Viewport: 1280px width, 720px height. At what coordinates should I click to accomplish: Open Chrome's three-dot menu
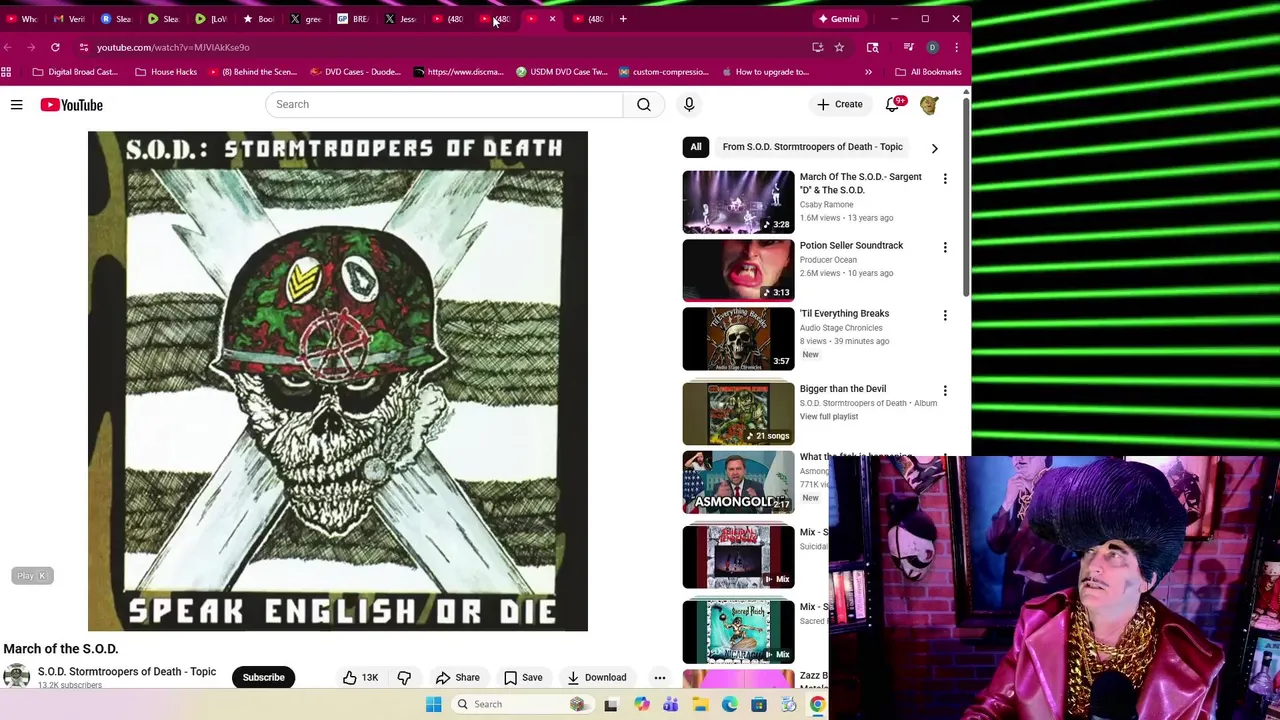(x=956, y=47)
